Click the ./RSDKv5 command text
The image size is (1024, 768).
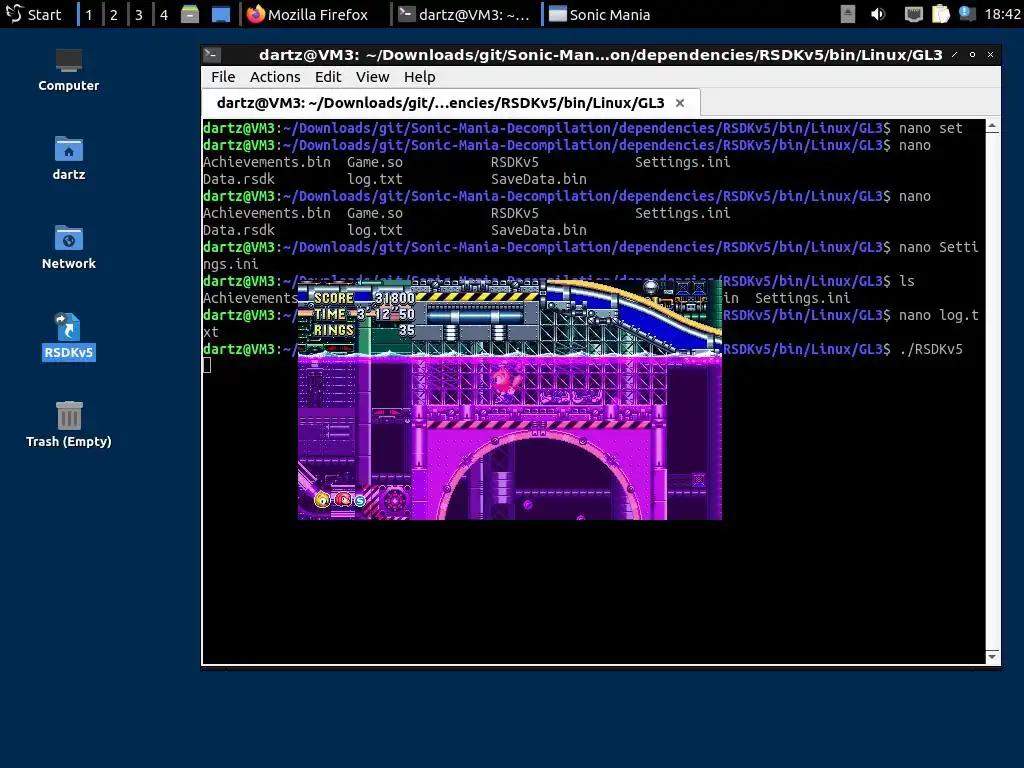(x=931, y=349)
